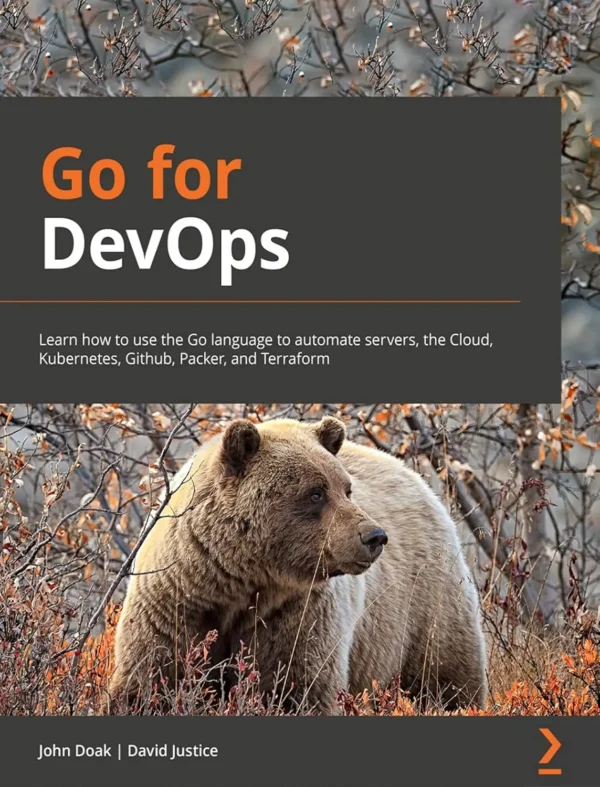Click the subtitle starting "Learn how to use the Go language"

click(x=266, y=349)
